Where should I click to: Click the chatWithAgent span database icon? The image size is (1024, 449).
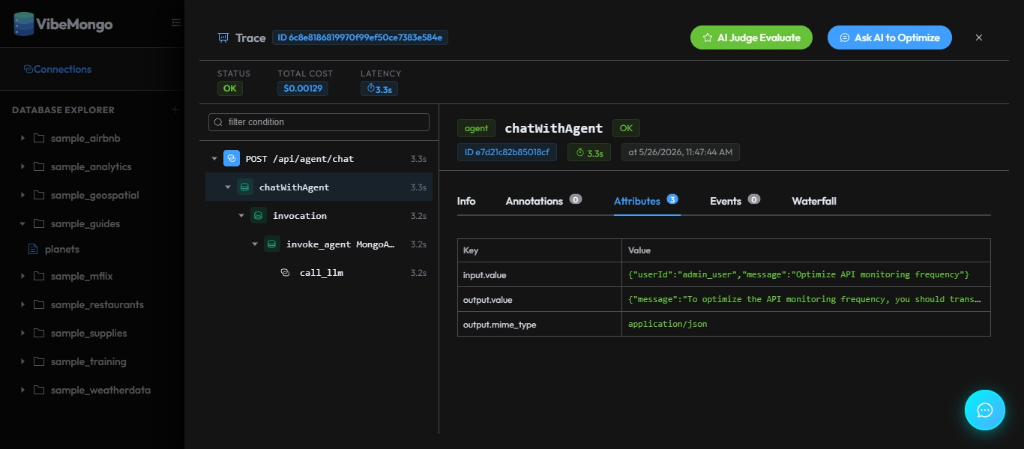pyautogui.click(x=245, y=187)
